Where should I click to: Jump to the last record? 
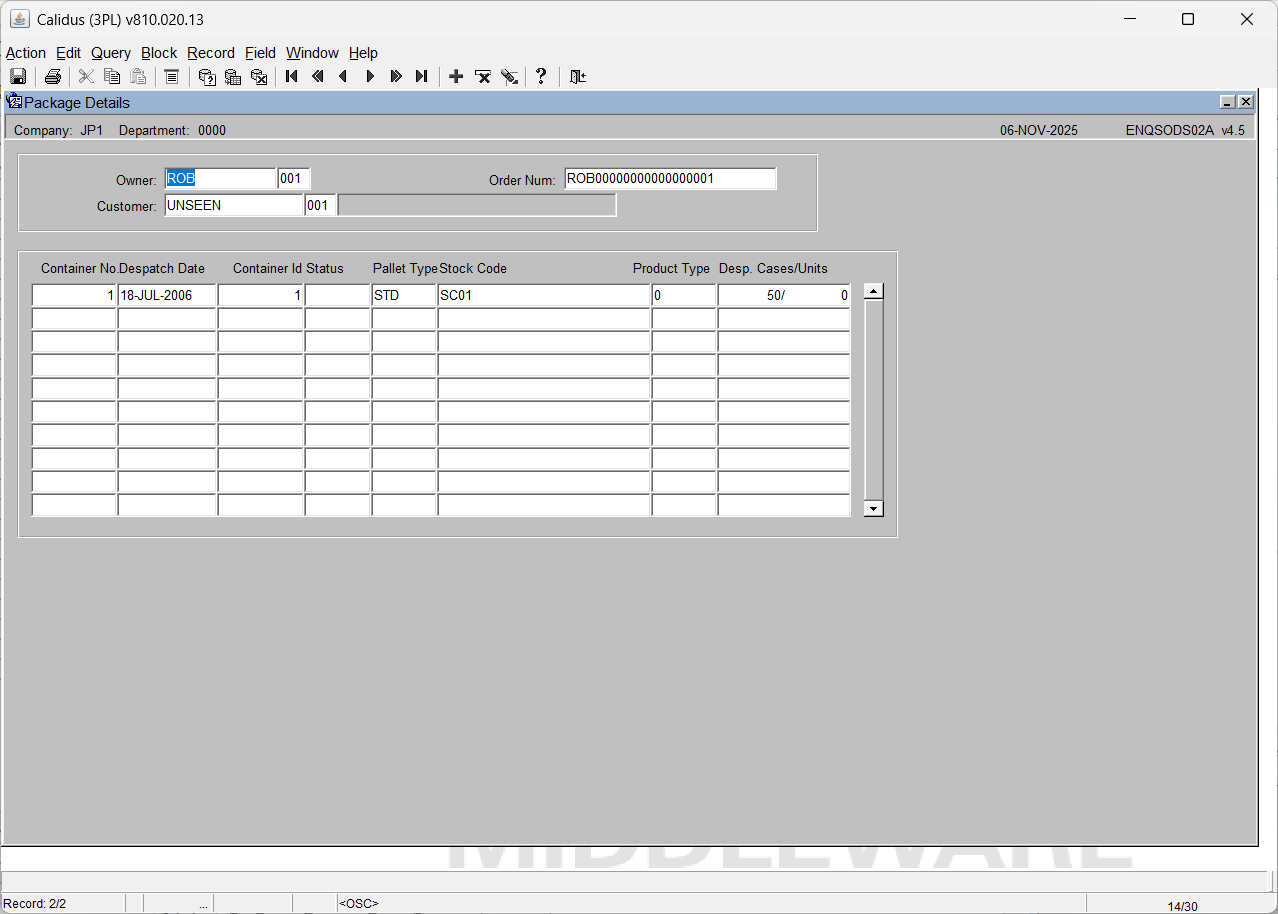click(422, 77)
